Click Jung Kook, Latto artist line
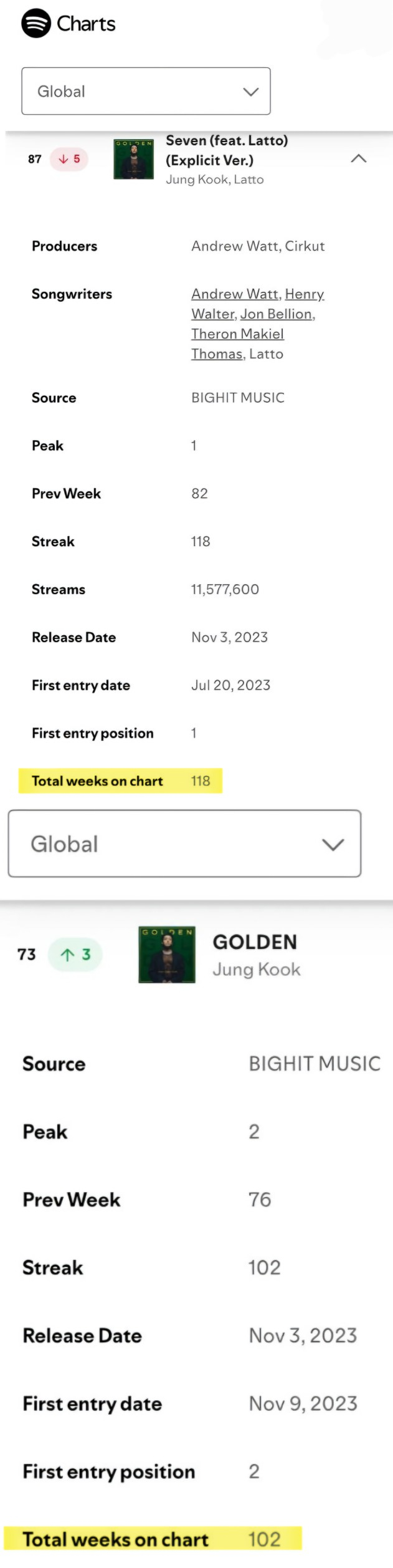 coord(215,180)
